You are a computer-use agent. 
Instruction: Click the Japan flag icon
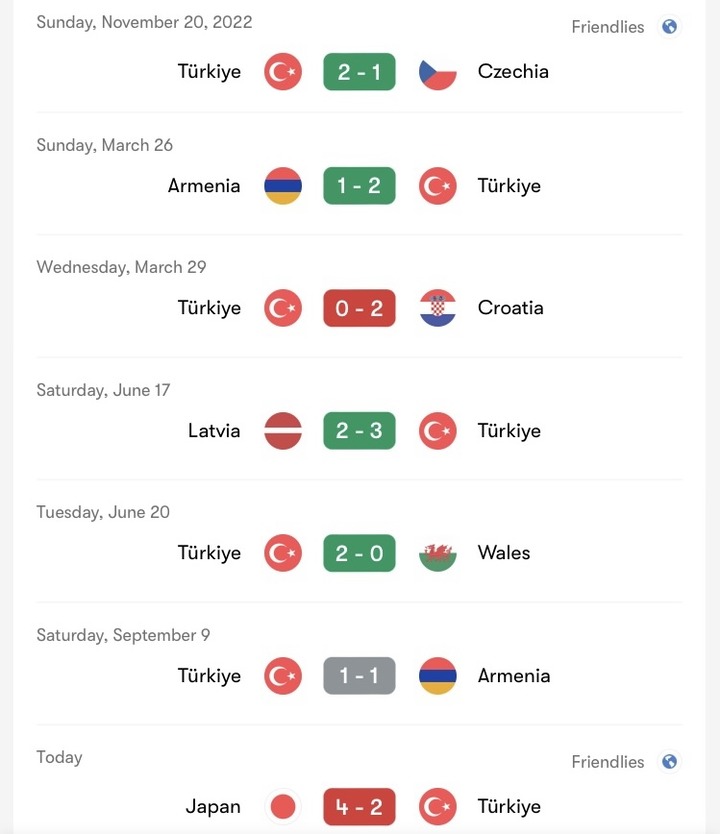pyautogui.click(x=283, y=807)
